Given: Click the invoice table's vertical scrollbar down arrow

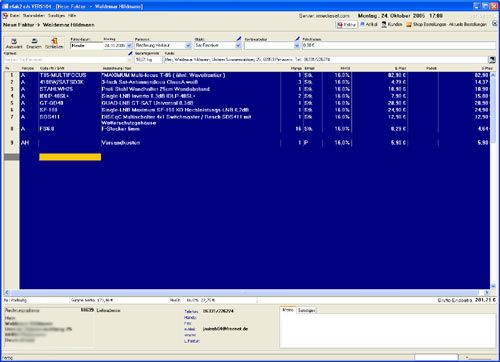Looking at the screenshot, I should tap(493, 286).
